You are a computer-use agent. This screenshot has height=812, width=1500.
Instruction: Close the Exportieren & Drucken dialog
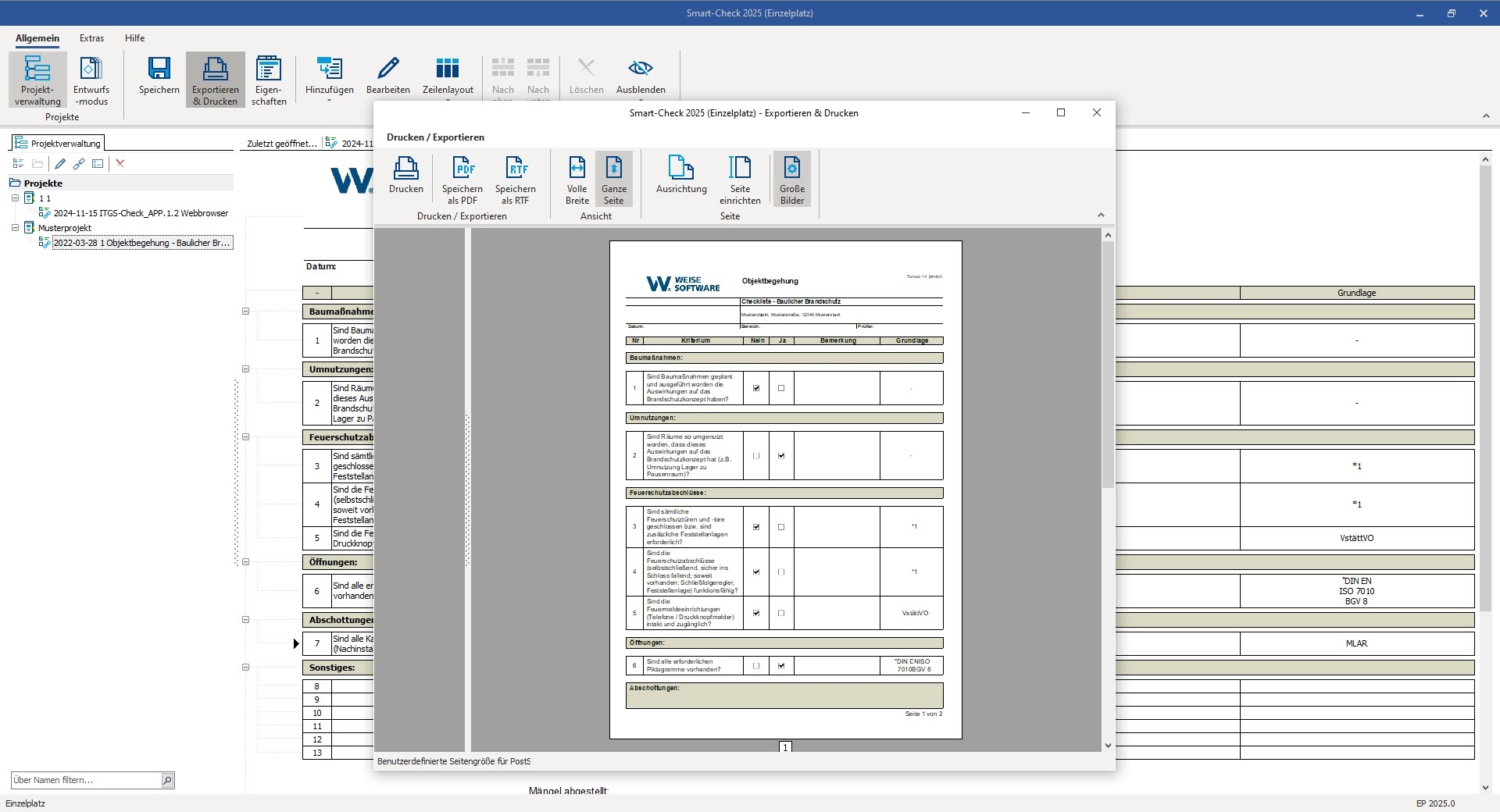[1097, 112]
